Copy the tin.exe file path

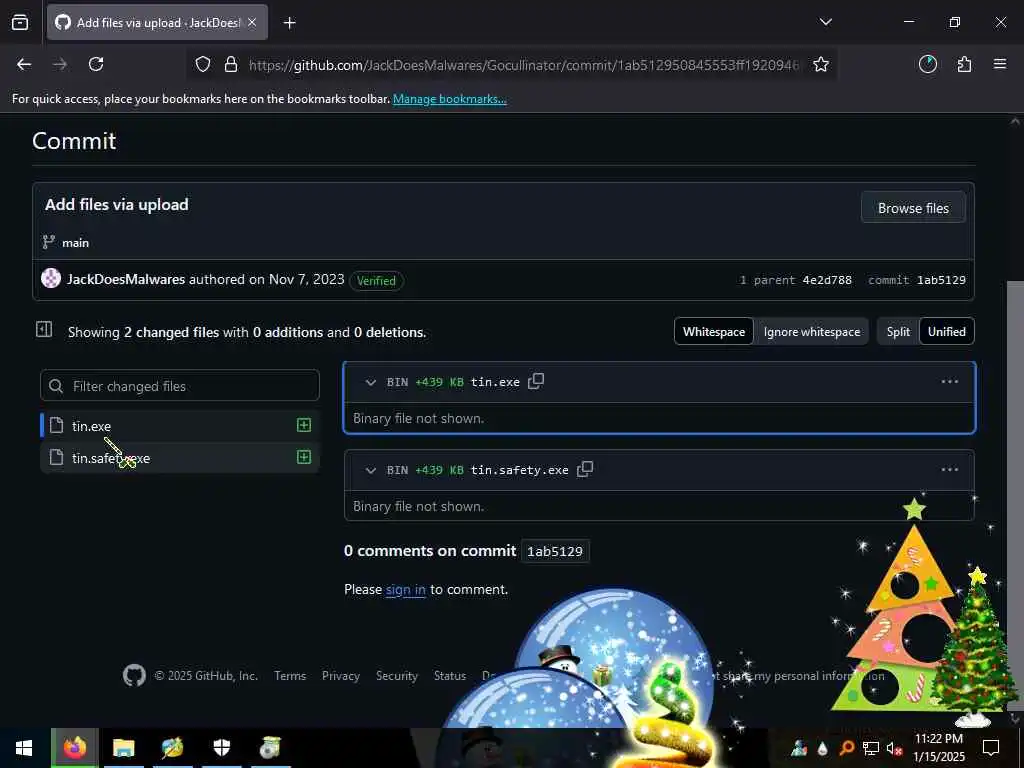536,381
